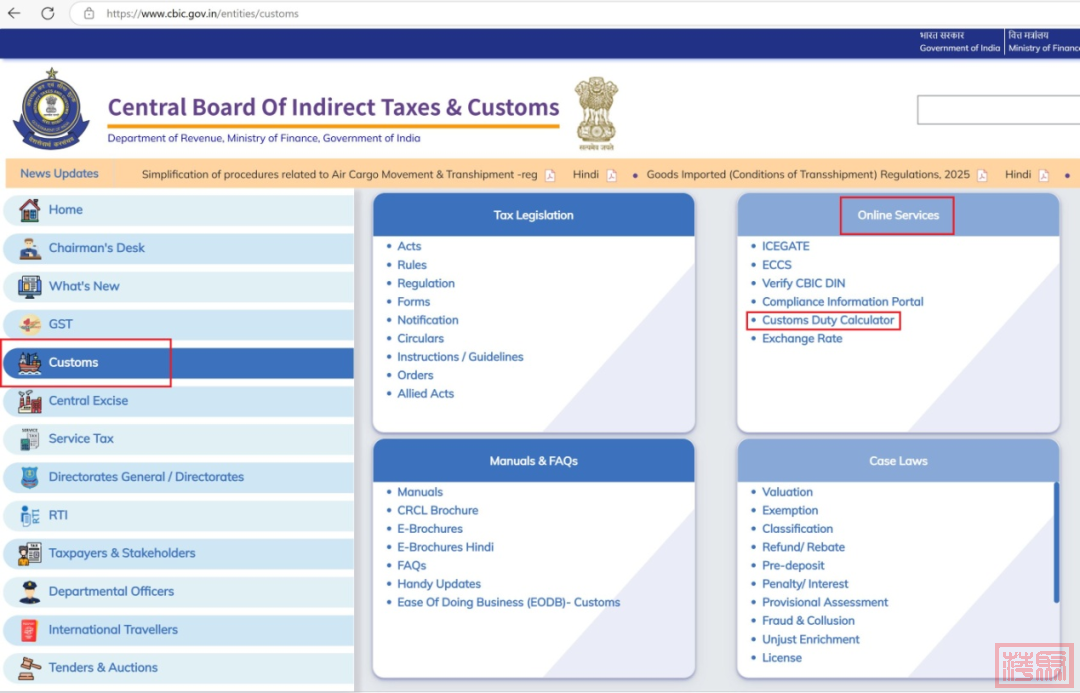The width and height of the screenshot is (1080, 693).
Task: Click the Home house icon in the sidebar
Action: pyautogui.click(x=30, y=209)
